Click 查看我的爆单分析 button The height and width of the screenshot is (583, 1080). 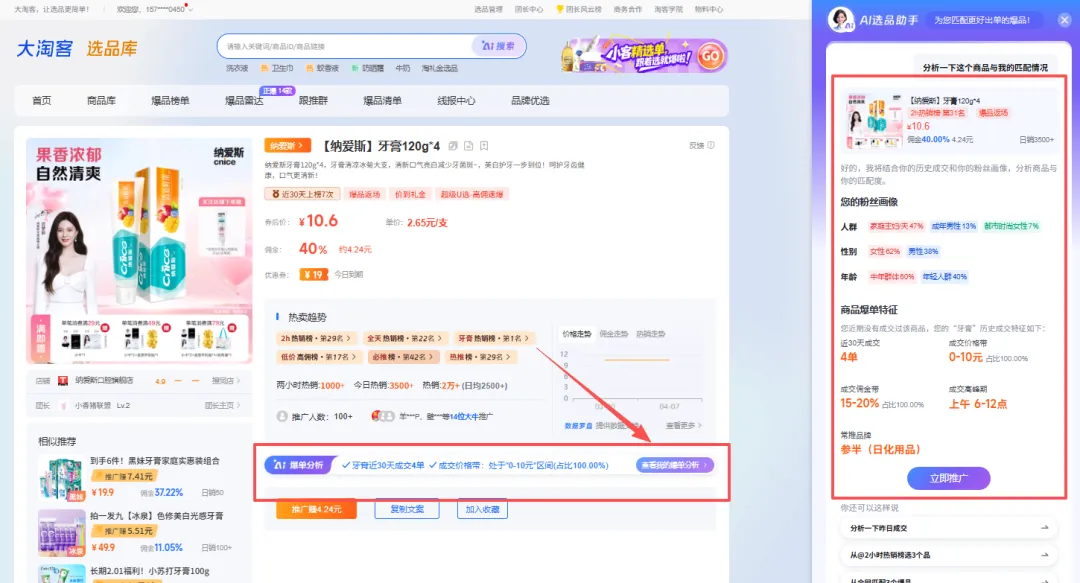point(674,465)
